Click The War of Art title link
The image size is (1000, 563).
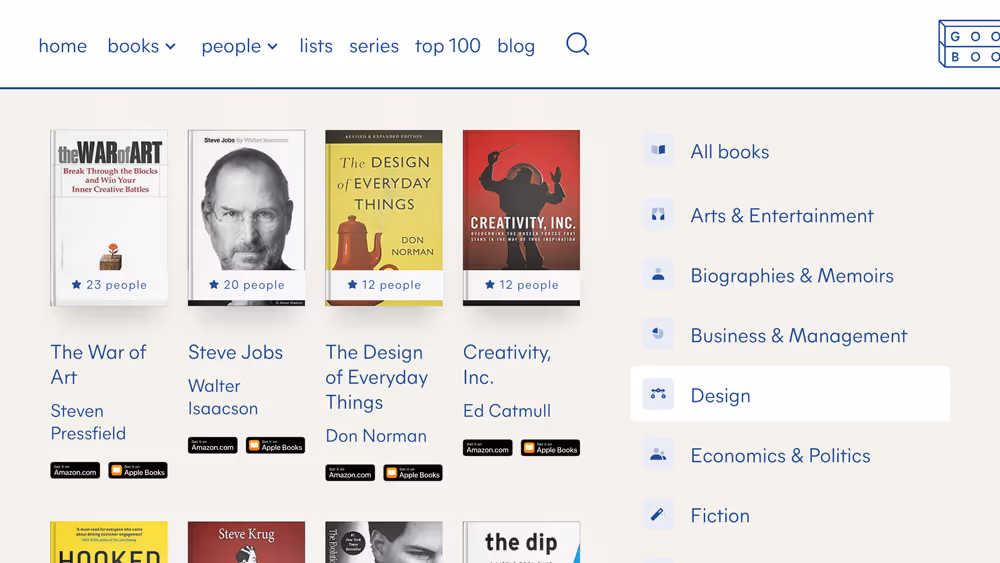coord(99,365)
